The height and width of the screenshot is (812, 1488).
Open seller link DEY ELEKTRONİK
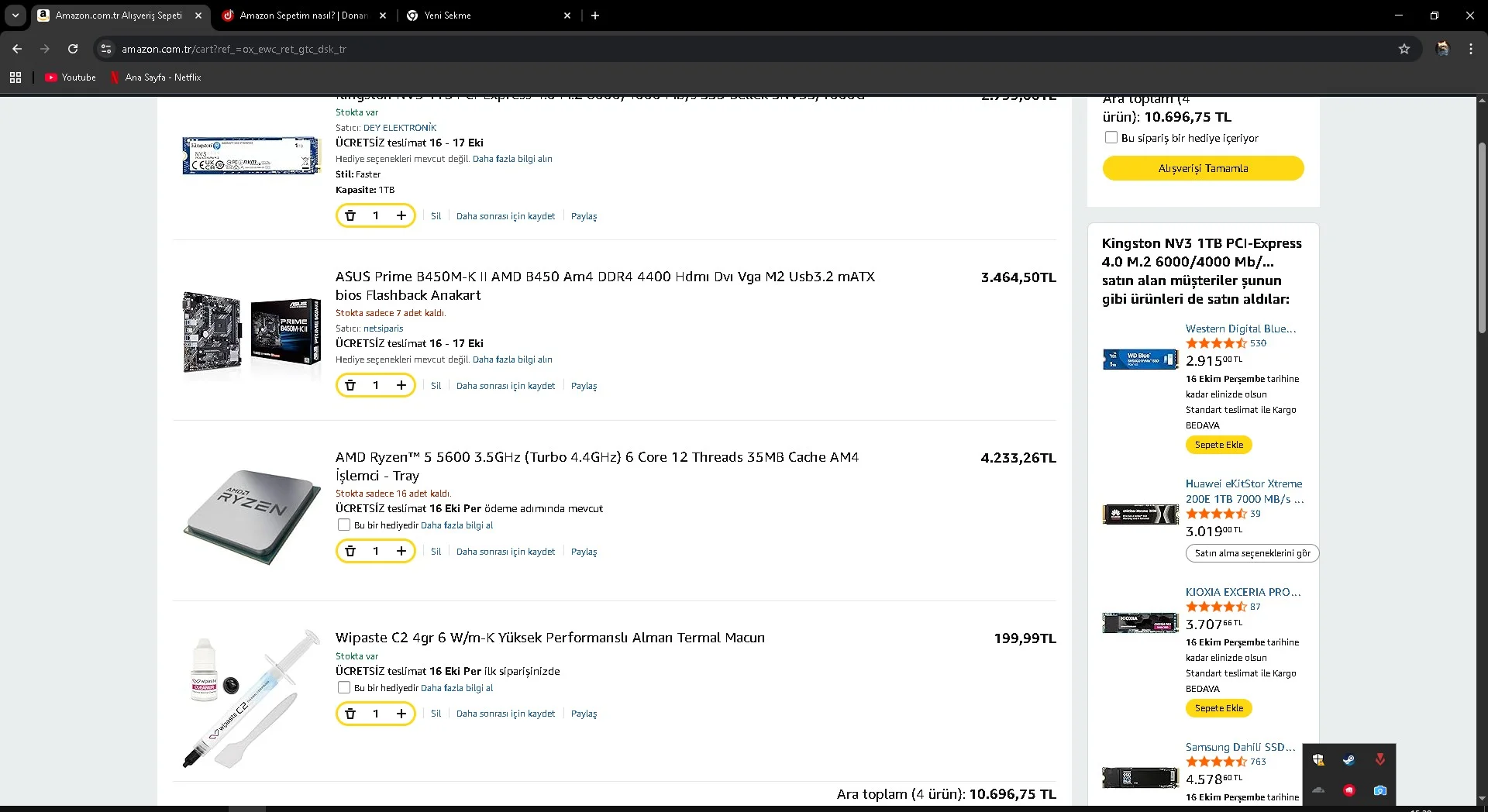tap(400, 128)
